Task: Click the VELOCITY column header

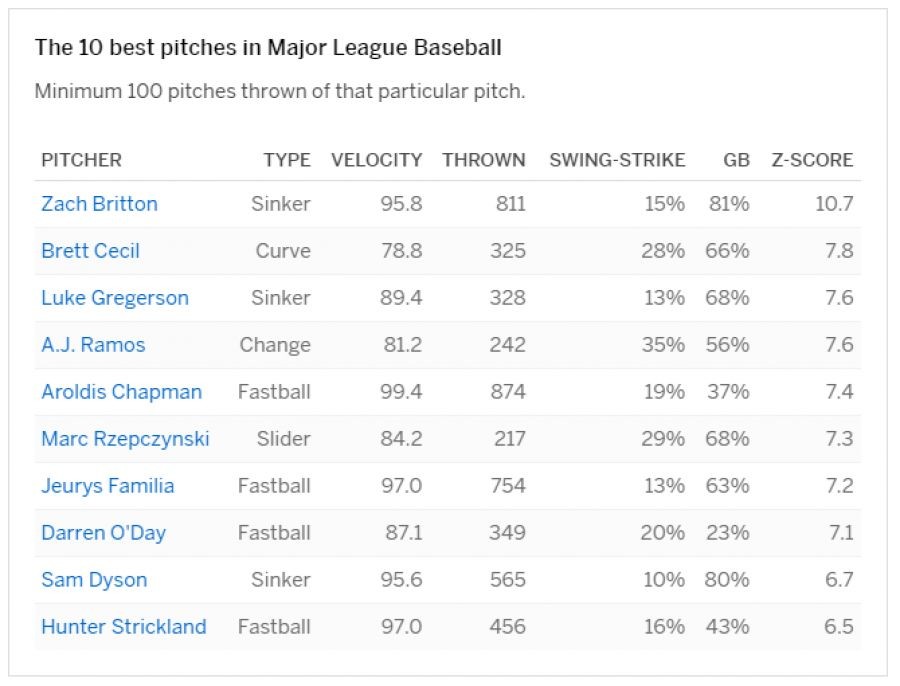Action: [376, 160]
